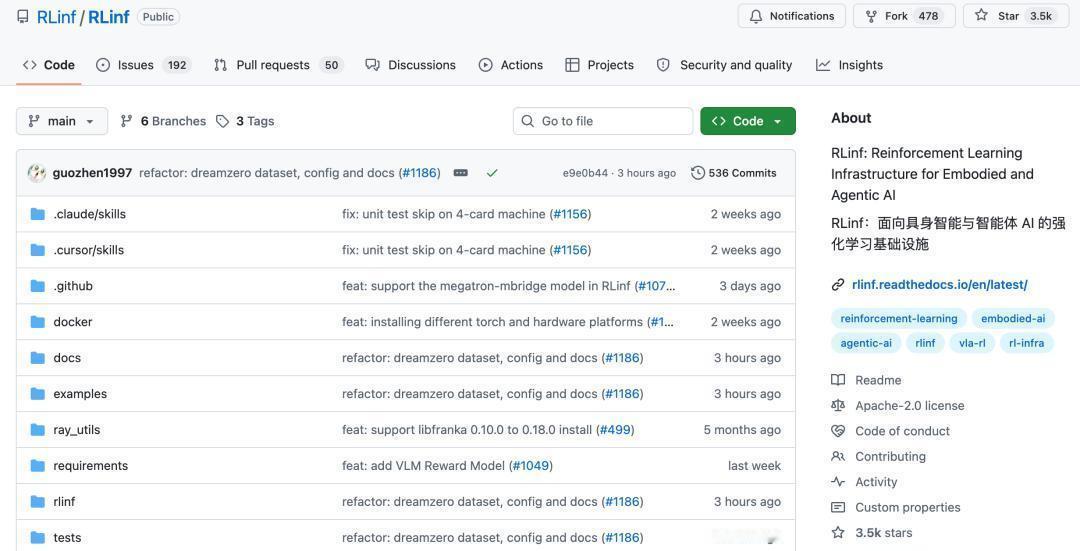Switch to the Code tab
Viewport: 1080px width, 551px height.
[x=49, y=65]
